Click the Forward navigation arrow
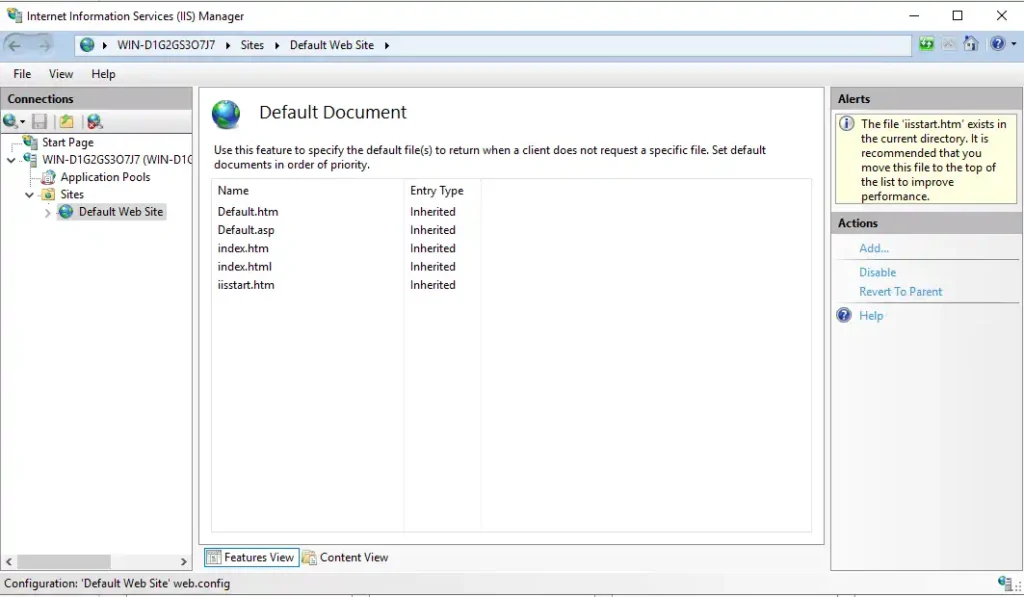 [x=44, y=45]
